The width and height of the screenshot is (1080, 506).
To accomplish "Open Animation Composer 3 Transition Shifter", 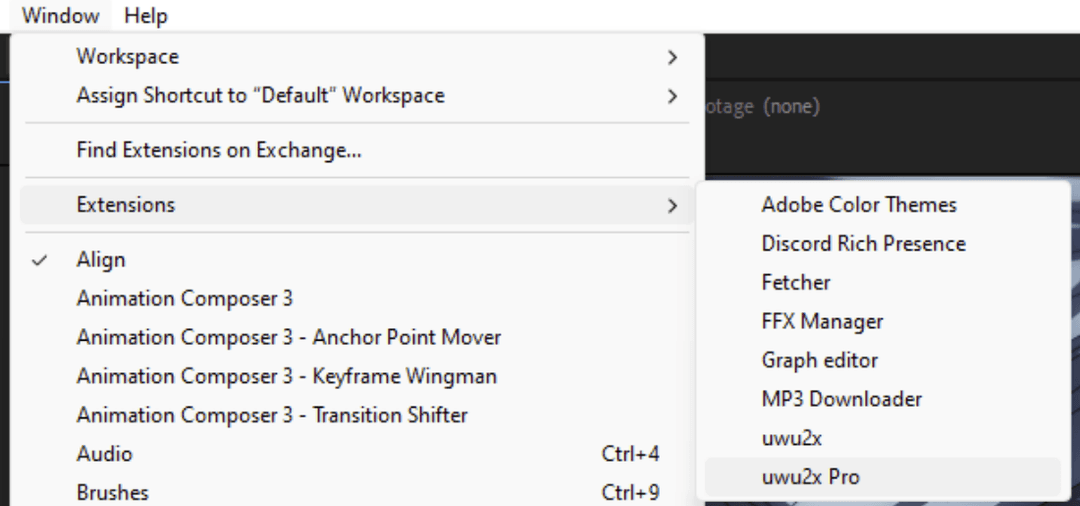I will click(x=272, y=415).
